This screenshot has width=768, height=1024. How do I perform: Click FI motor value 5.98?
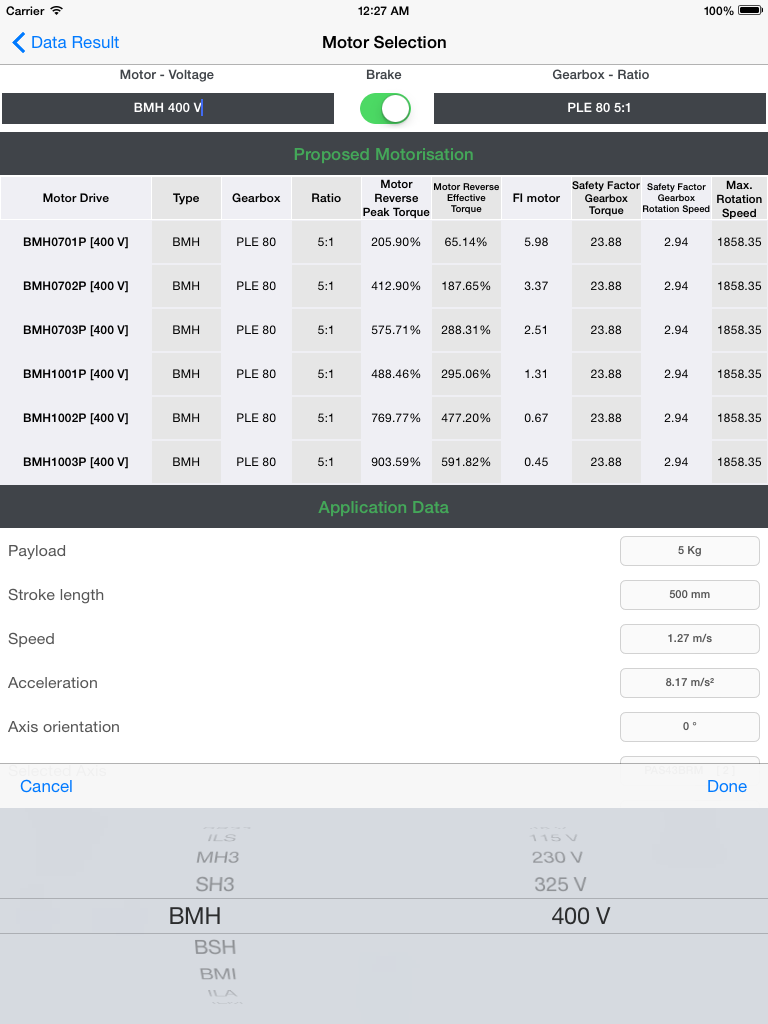point(536,242)
